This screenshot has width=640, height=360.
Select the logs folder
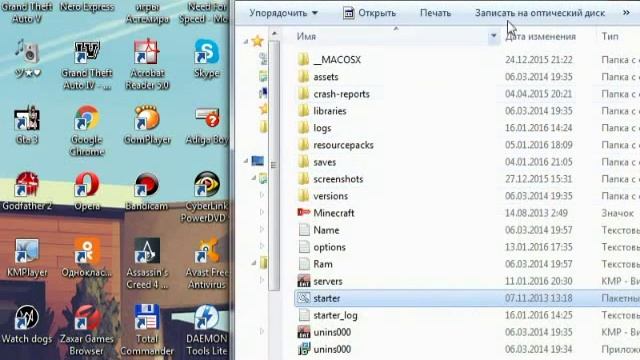(314, 128)
